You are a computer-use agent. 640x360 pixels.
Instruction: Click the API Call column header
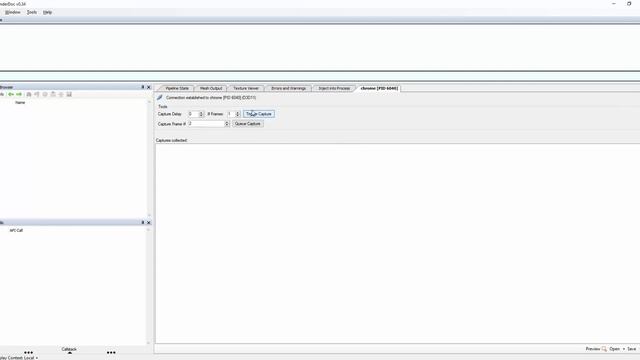click(16, 230)
